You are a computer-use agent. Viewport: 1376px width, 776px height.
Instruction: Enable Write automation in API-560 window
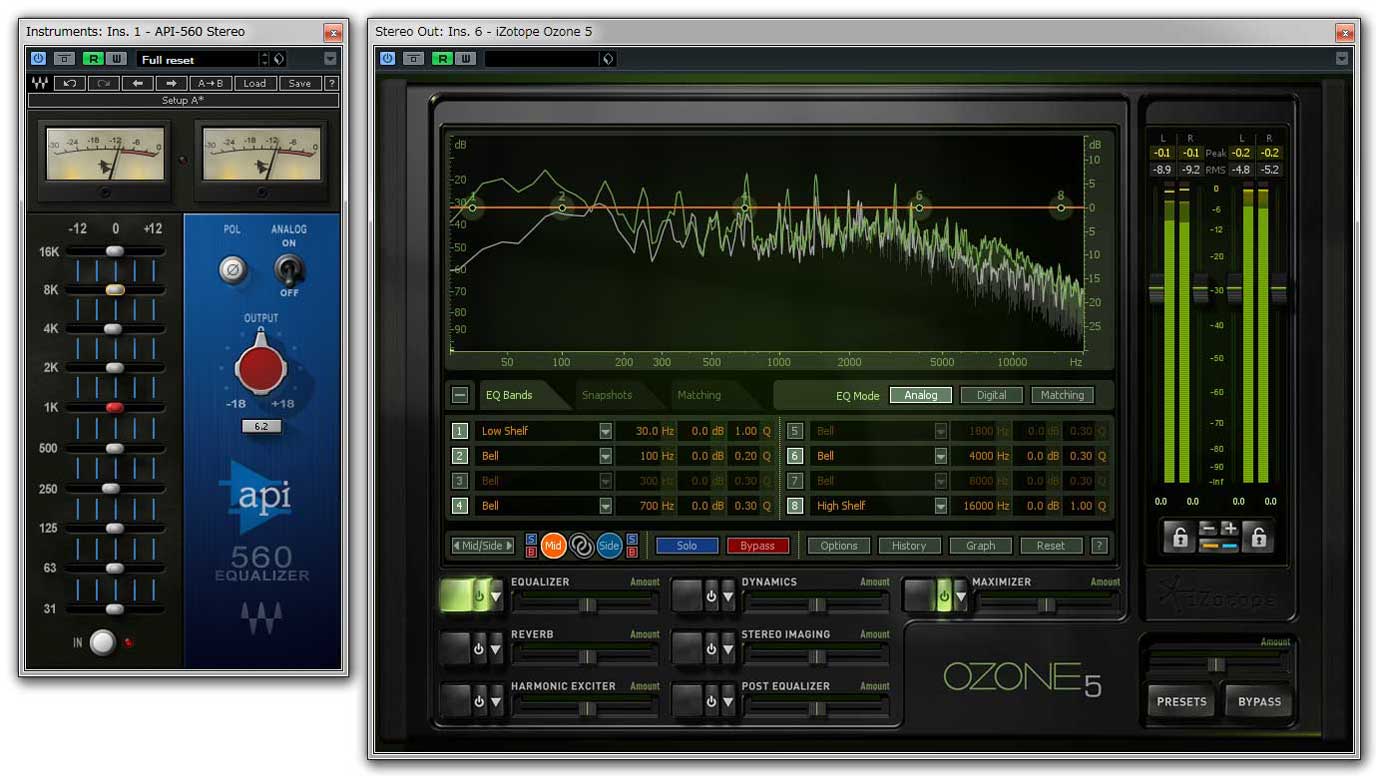pos(116,59)
